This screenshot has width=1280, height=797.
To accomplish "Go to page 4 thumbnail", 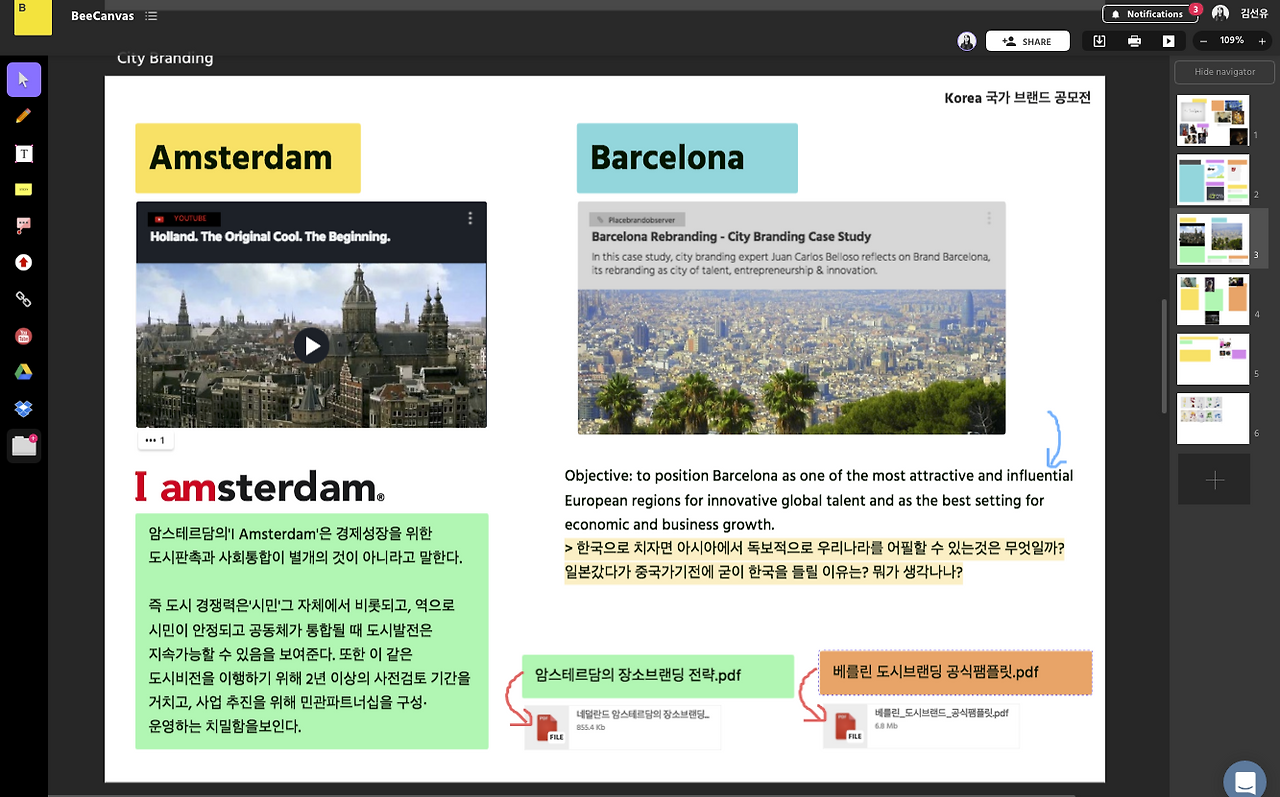I will click(1213, 300).
